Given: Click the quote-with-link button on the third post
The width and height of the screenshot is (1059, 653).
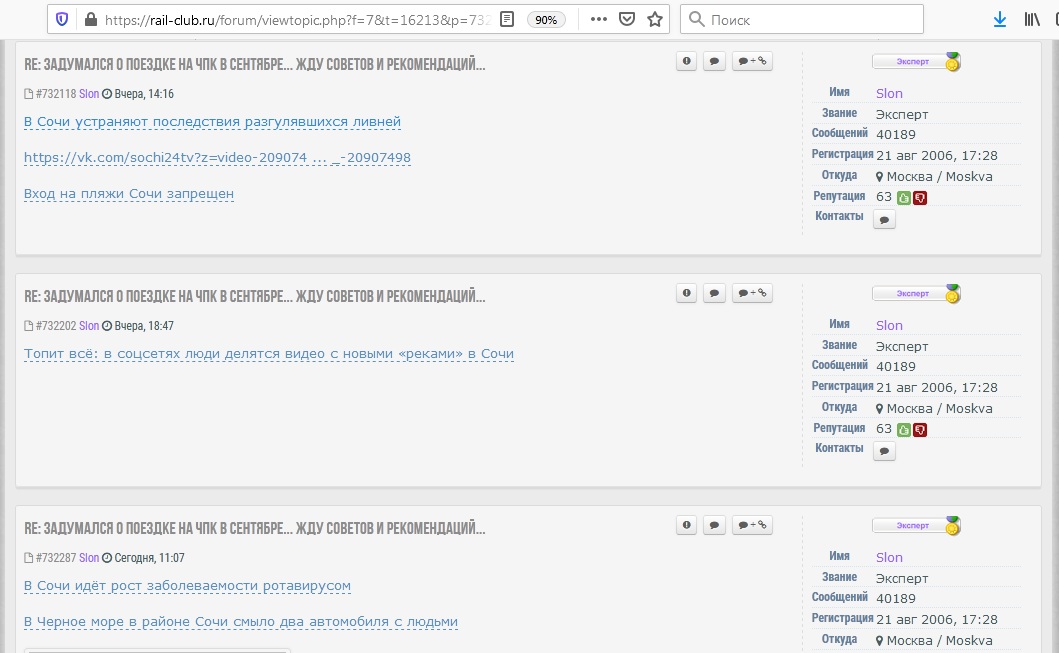Looking at the screenshot, I should coord(752,525).
